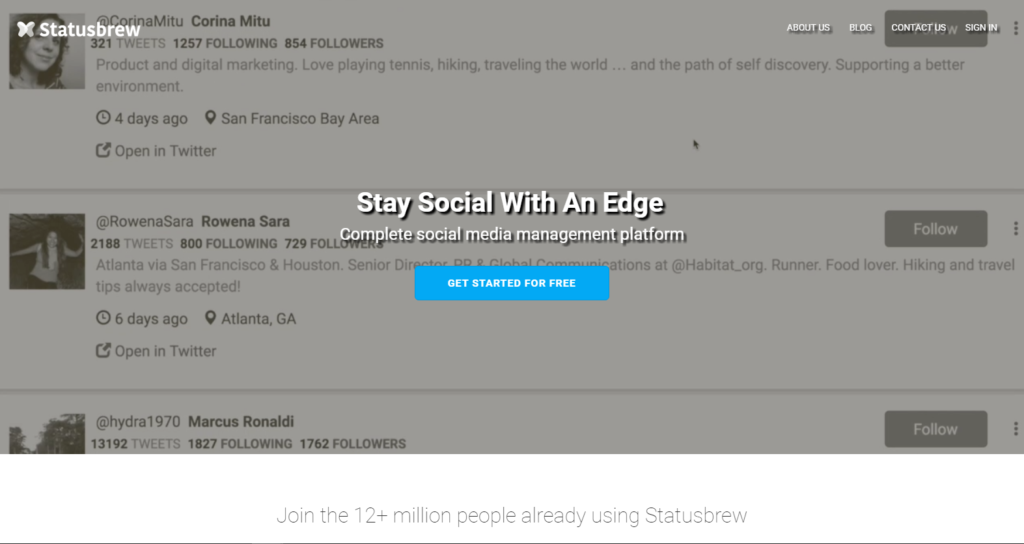Click the Statusbrew butterfly logo icon

tap(25, 29)
